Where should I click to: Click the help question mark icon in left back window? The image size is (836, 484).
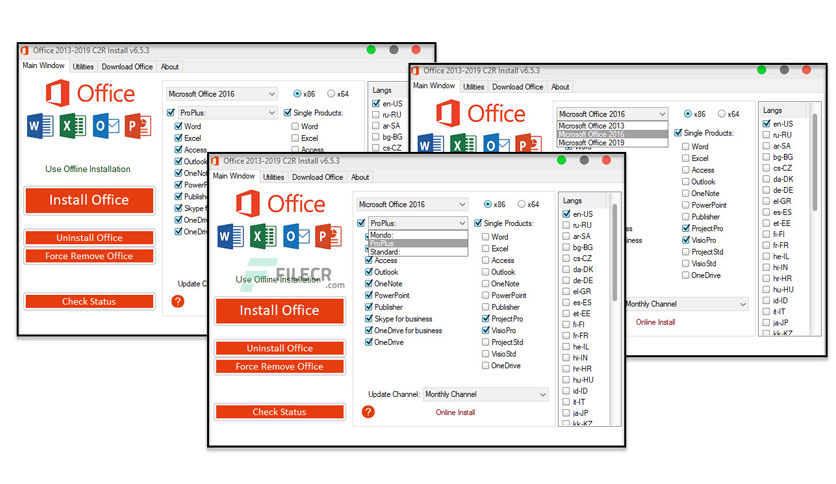[x=178, y=301]
